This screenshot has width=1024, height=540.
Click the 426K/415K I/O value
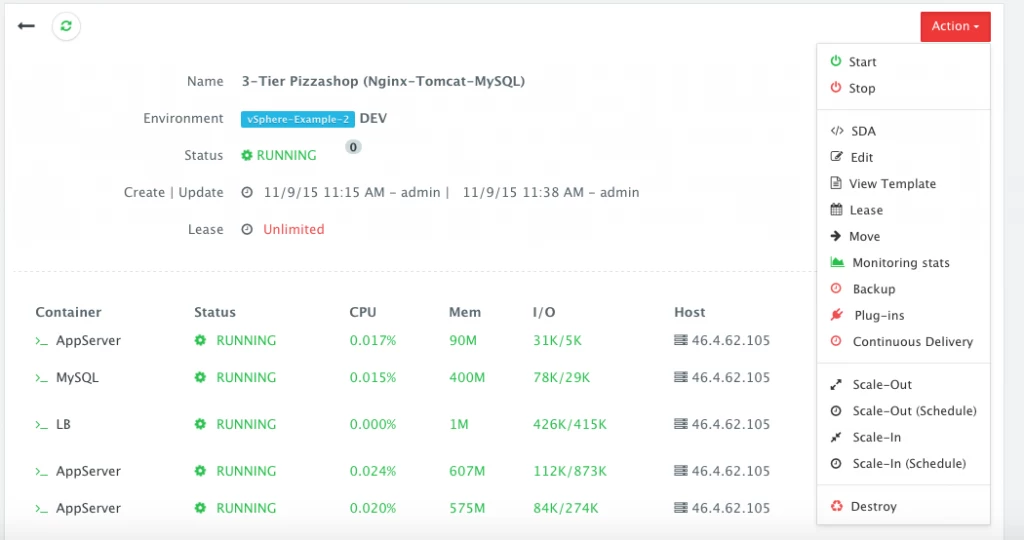click(x=569, y=424)
